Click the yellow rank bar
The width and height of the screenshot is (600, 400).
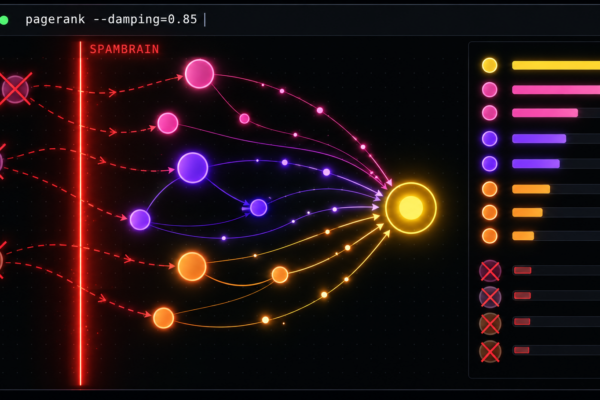(x=556, y=65)
